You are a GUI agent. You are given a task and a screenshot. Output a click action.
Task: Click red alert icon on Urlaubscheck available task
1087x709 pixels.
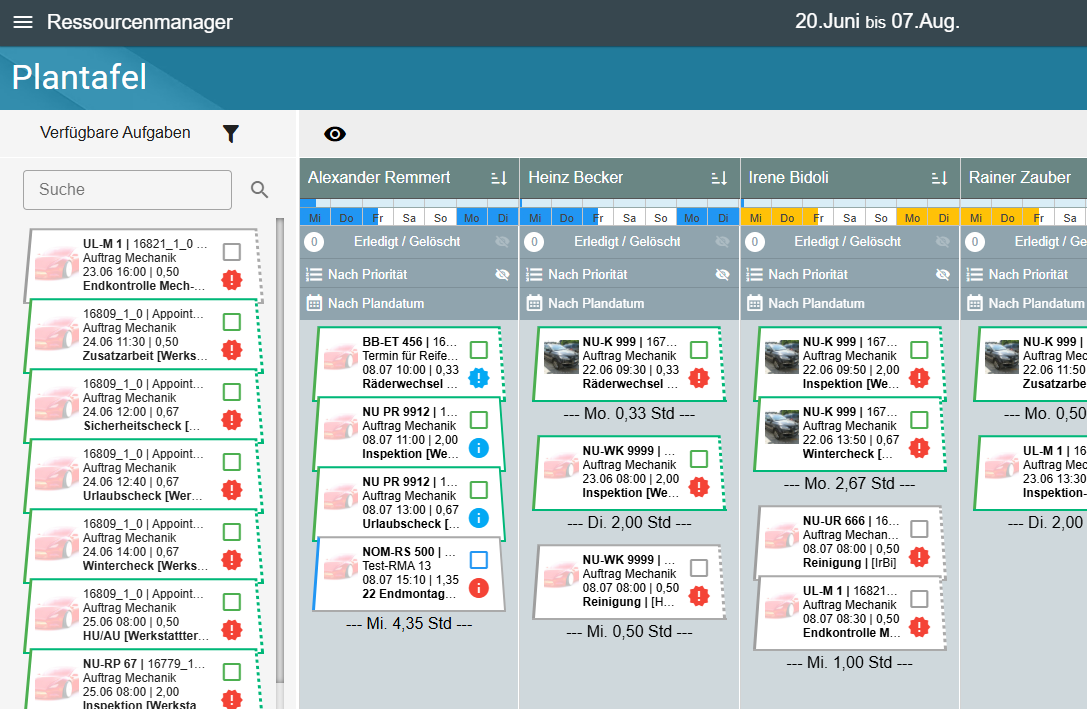[x=232, y=490]
